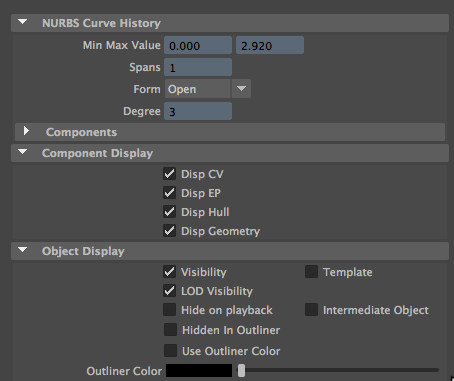Open the black Outliner Color swatch
The image size is (454, 381).
point(199,371)
